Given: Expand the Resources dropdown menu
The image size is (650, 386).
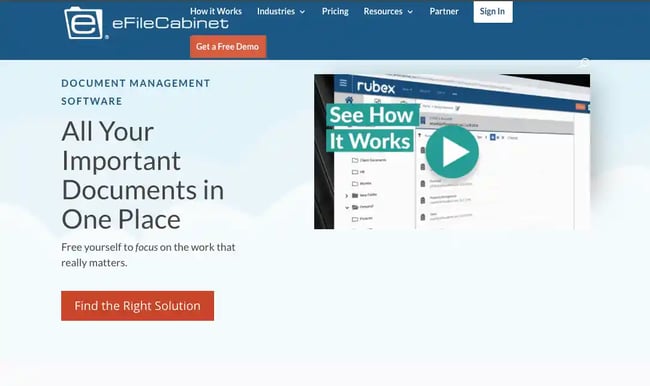Looking at the screenshot, I should click(388, 12).
